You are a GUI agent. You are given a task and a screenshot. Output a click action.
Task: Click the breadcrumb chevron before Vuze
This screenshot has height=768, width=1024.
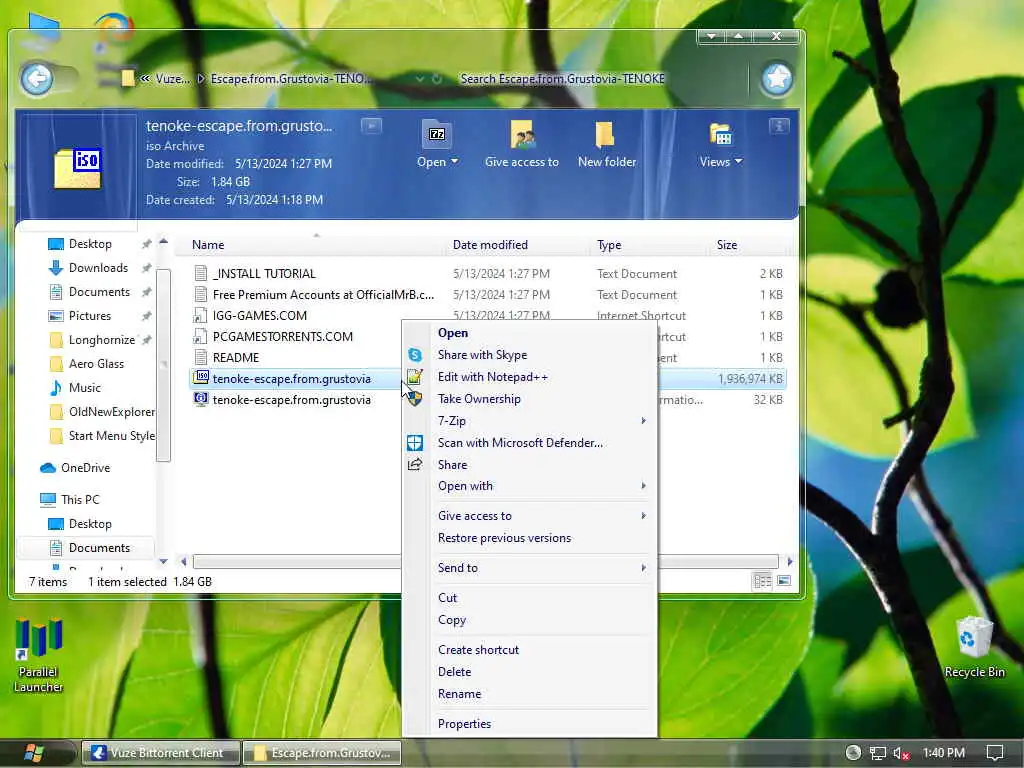click(145, 79)
